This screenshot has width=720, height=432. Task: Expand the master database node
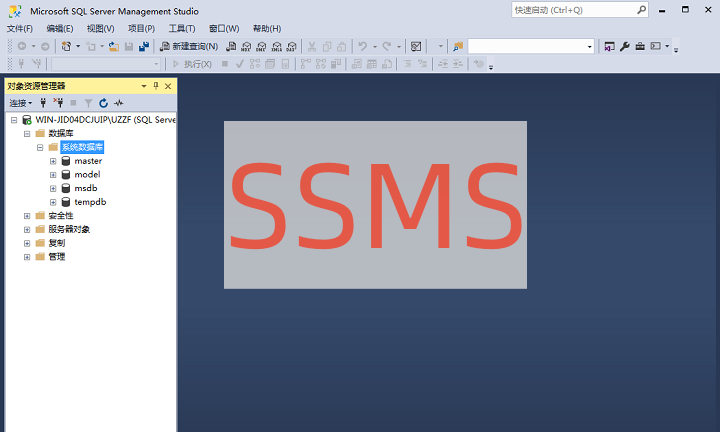(53, 161)
